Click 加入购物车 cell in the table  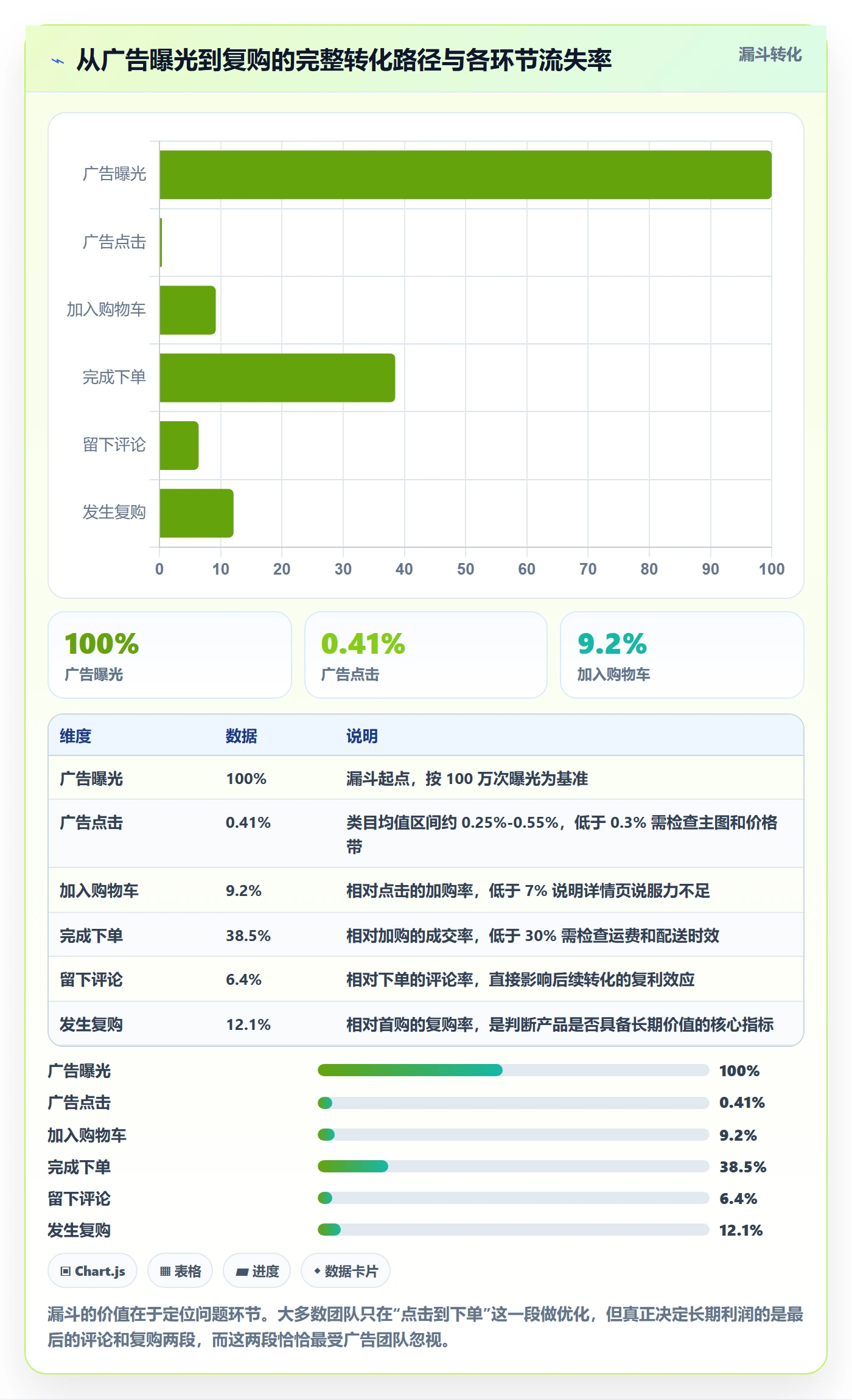99,891
